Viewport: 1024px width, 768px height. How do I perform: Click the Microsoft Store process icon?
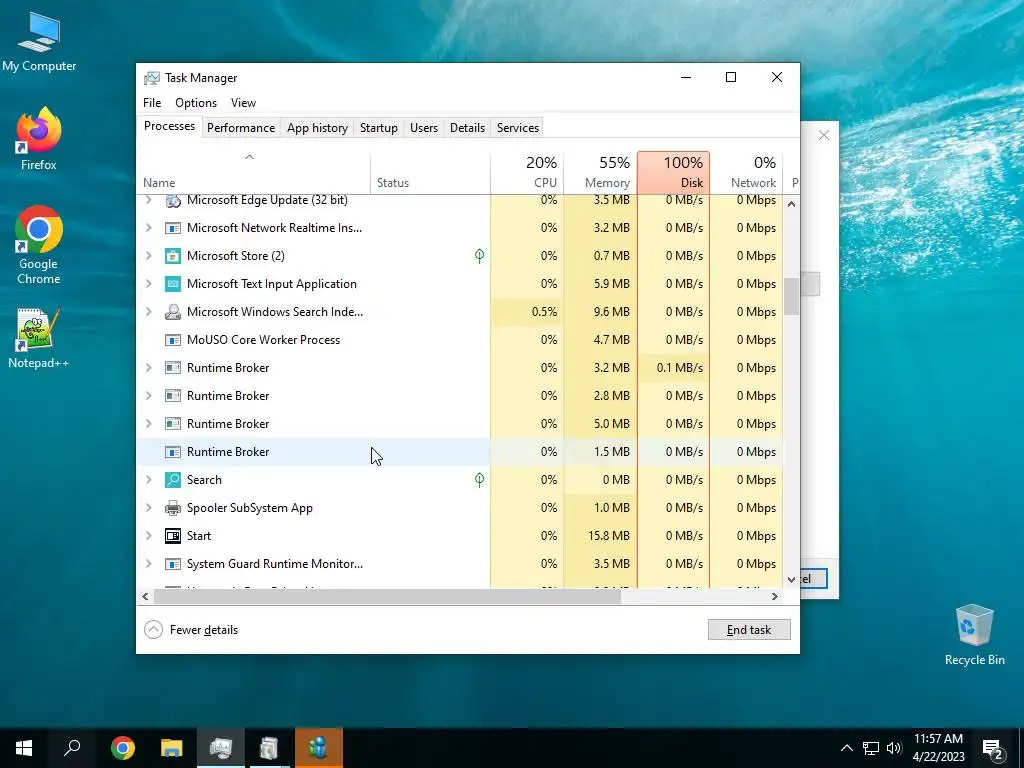click(172, 256)
